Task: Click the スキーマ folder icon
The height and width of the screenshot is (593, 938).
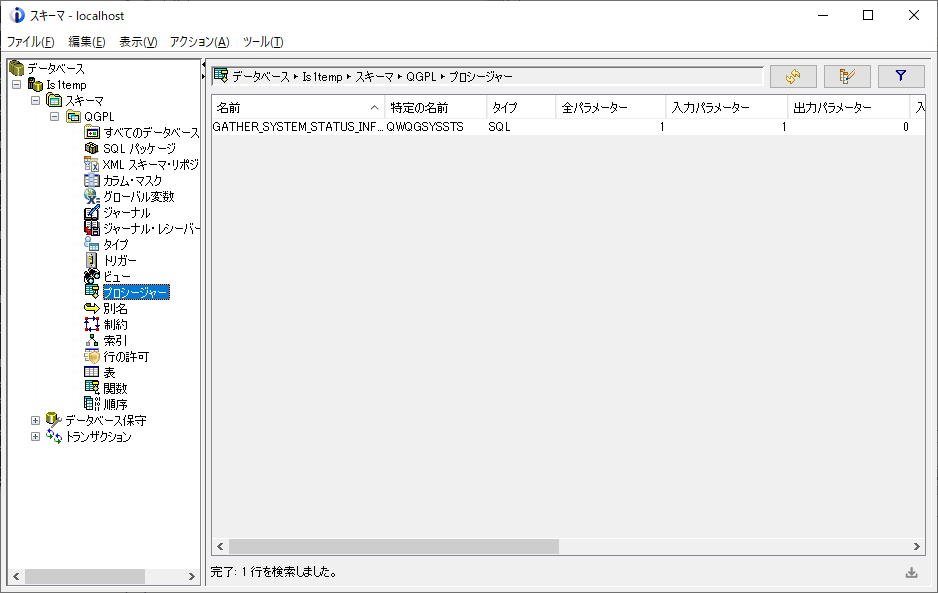Action: tap(54, 100)
